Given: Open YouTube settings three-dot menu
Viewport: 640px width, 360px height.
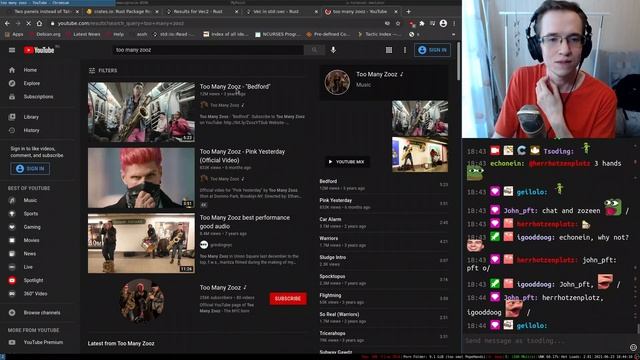Looking at the screenshot, I should pos(404,50).
